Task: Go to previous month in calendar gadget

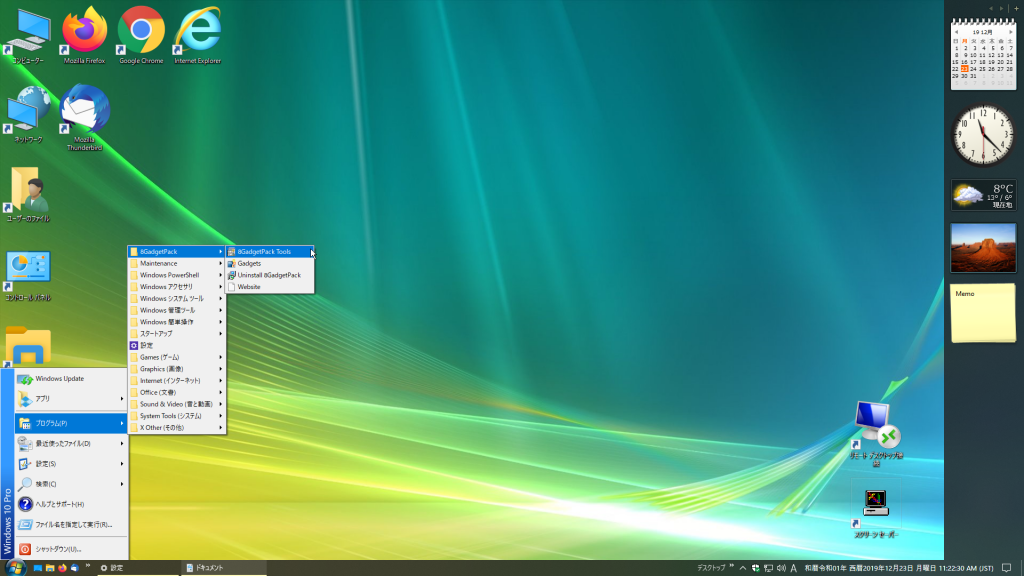Action: click(956, 32)
